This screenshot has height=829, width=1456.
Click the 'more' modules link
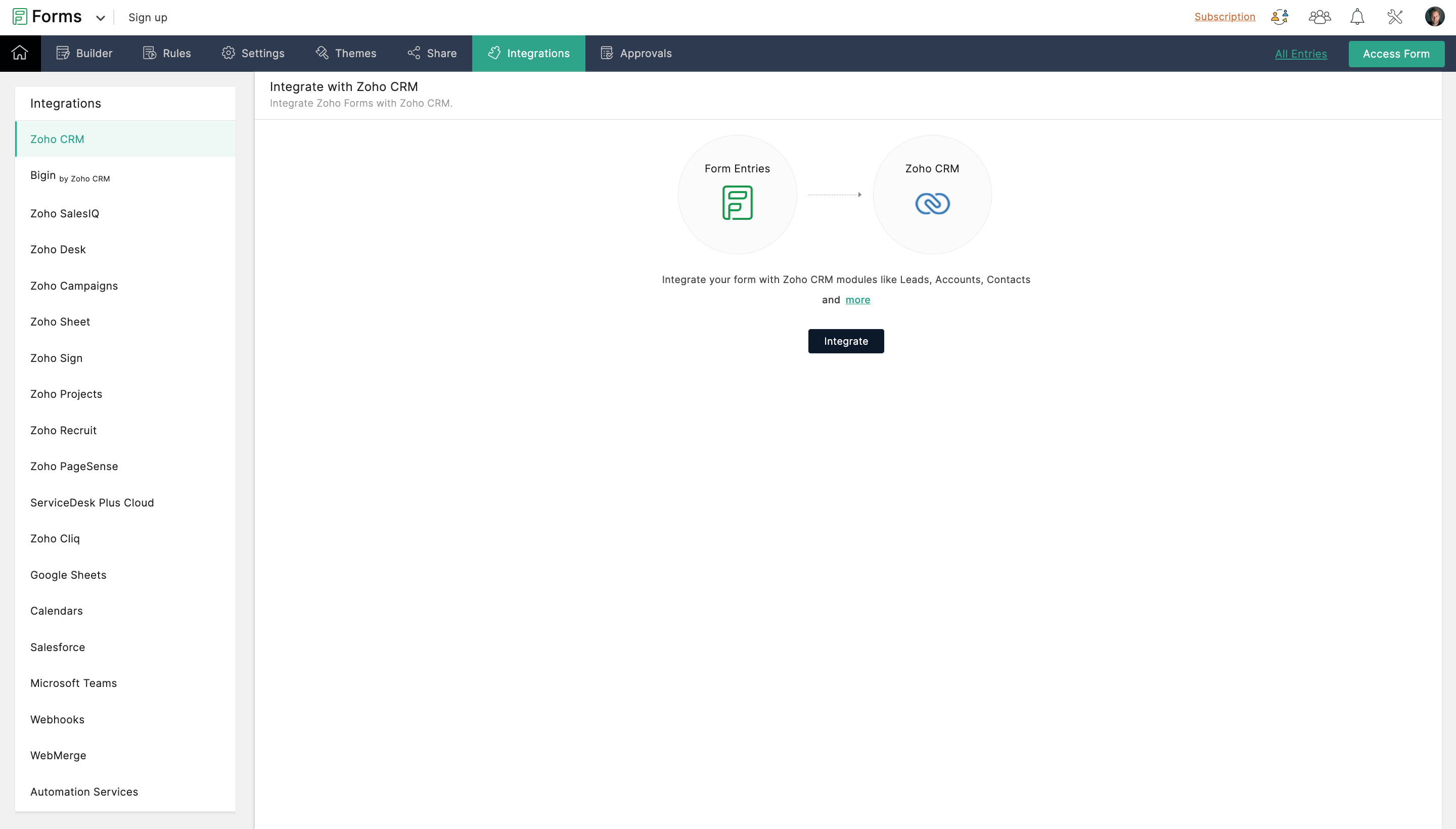click(x=857, y=299)
